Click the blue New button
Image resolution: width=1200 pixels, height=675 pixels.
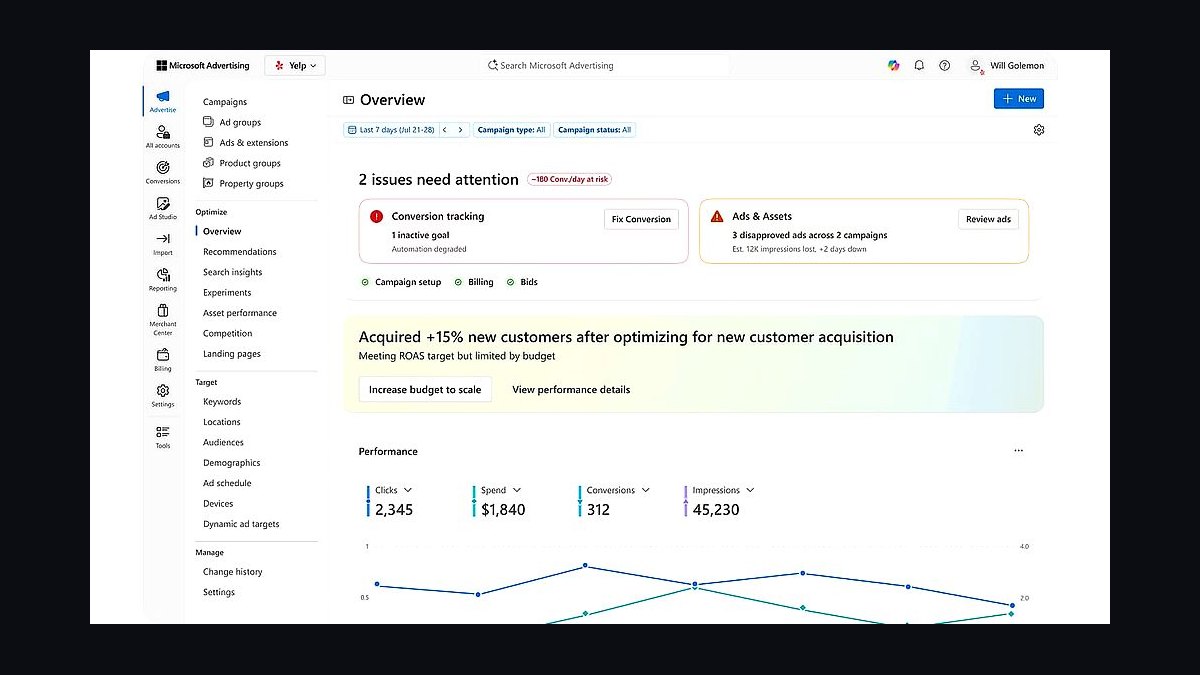(1019, 99)
